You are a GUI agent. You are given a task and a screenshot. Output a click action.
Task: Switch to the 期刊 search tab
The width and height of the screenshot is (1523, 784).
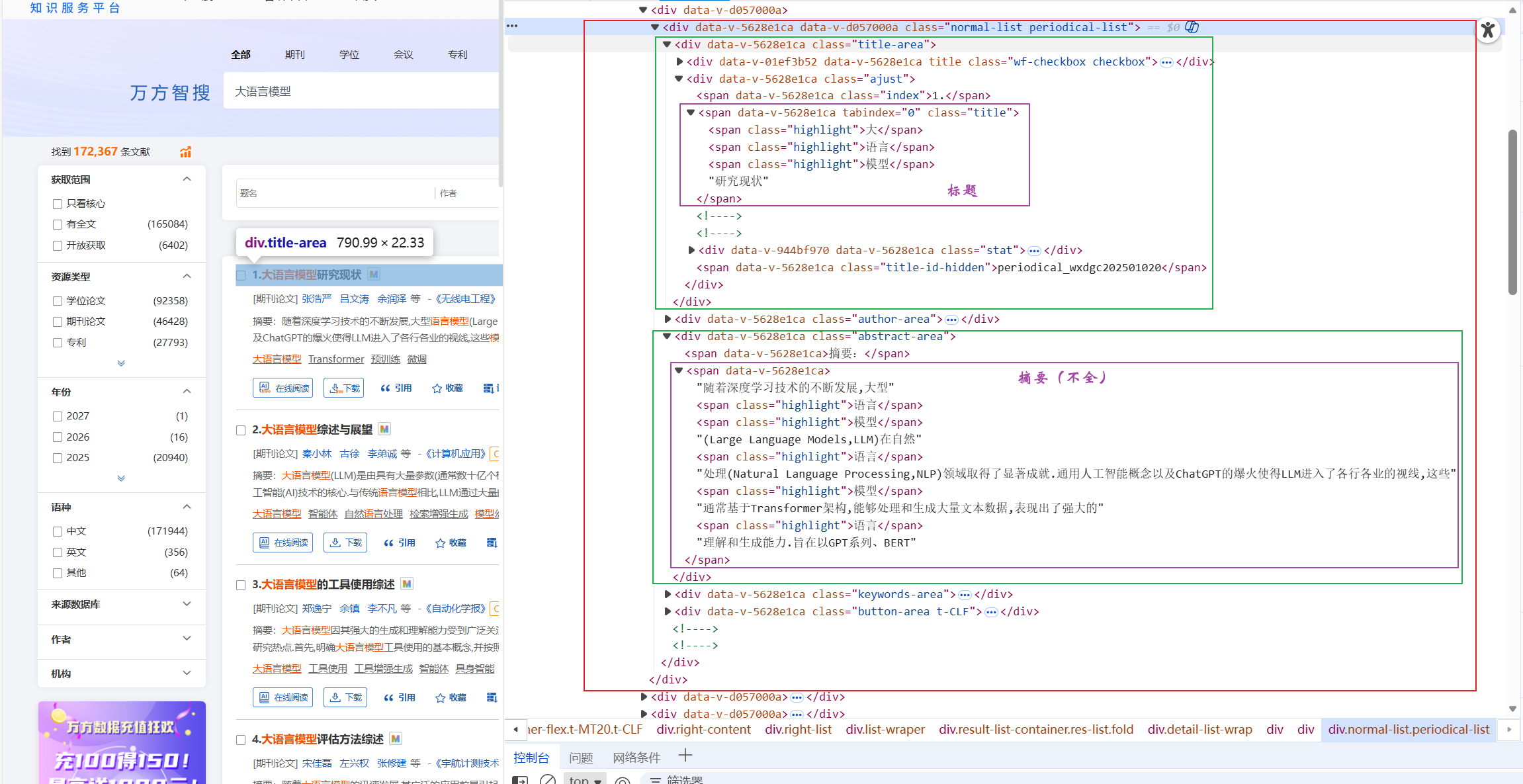click(x=294, y=54)
